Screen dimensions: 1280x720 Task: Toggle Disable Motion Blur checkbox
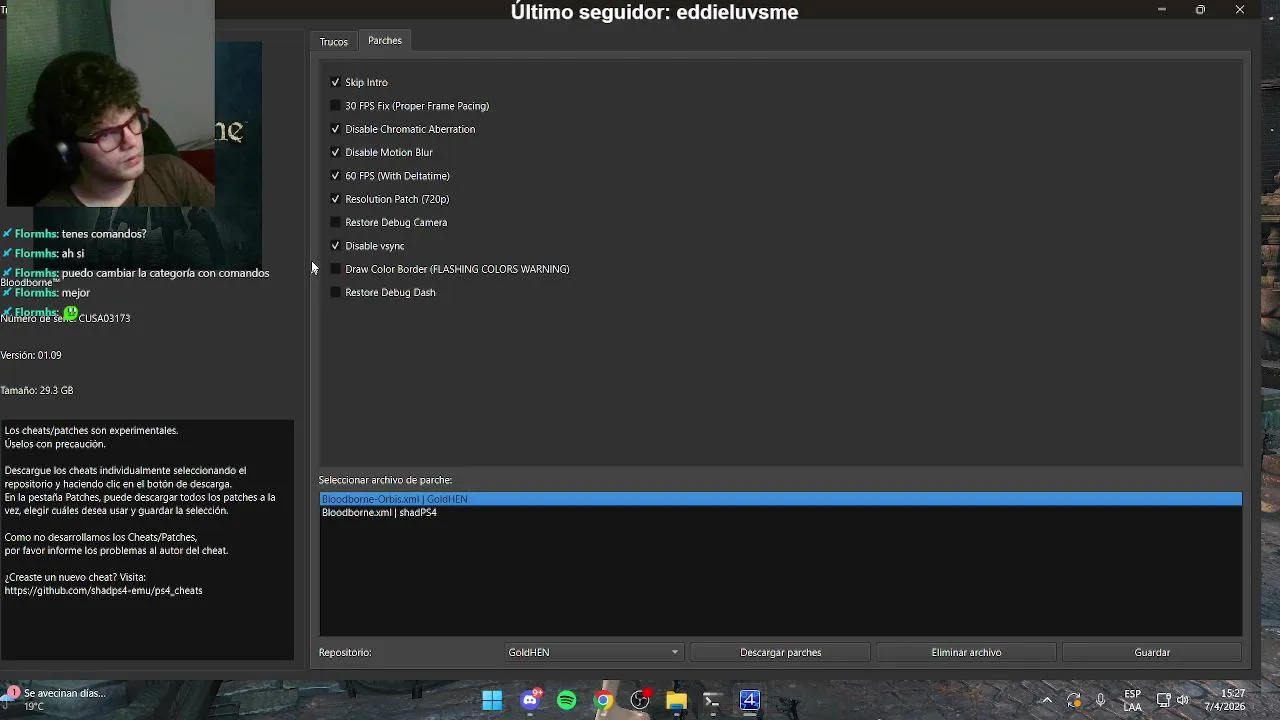[x=335, y=152]
